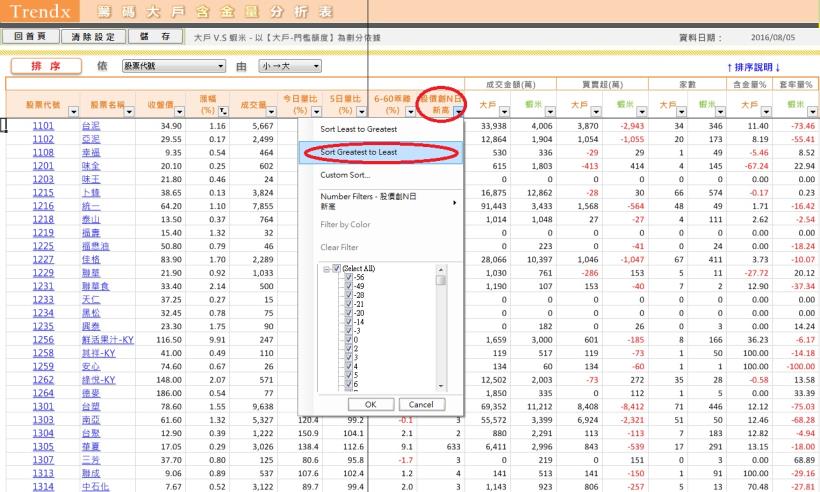Click OK in filter menu
Screen dimensions: 820x492
tap(371, 405)
